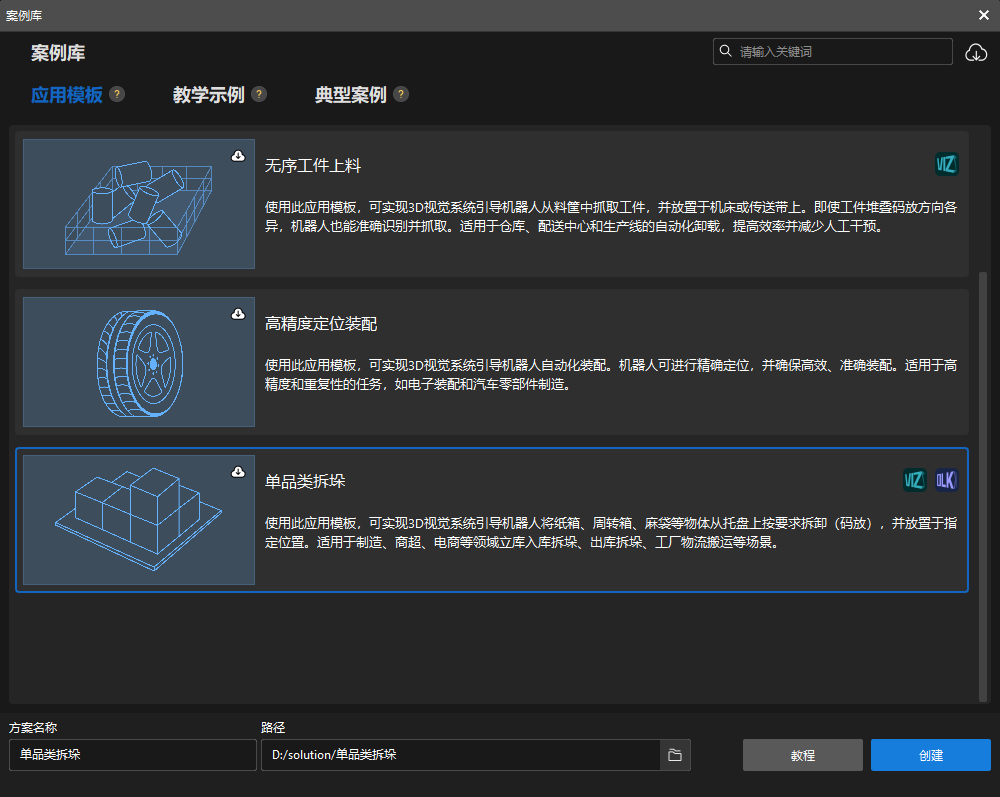Click the download cloud on 单品类拆垛 thumbnail
This screenshot has width=1000, height=797.
[x=238, y=471]
